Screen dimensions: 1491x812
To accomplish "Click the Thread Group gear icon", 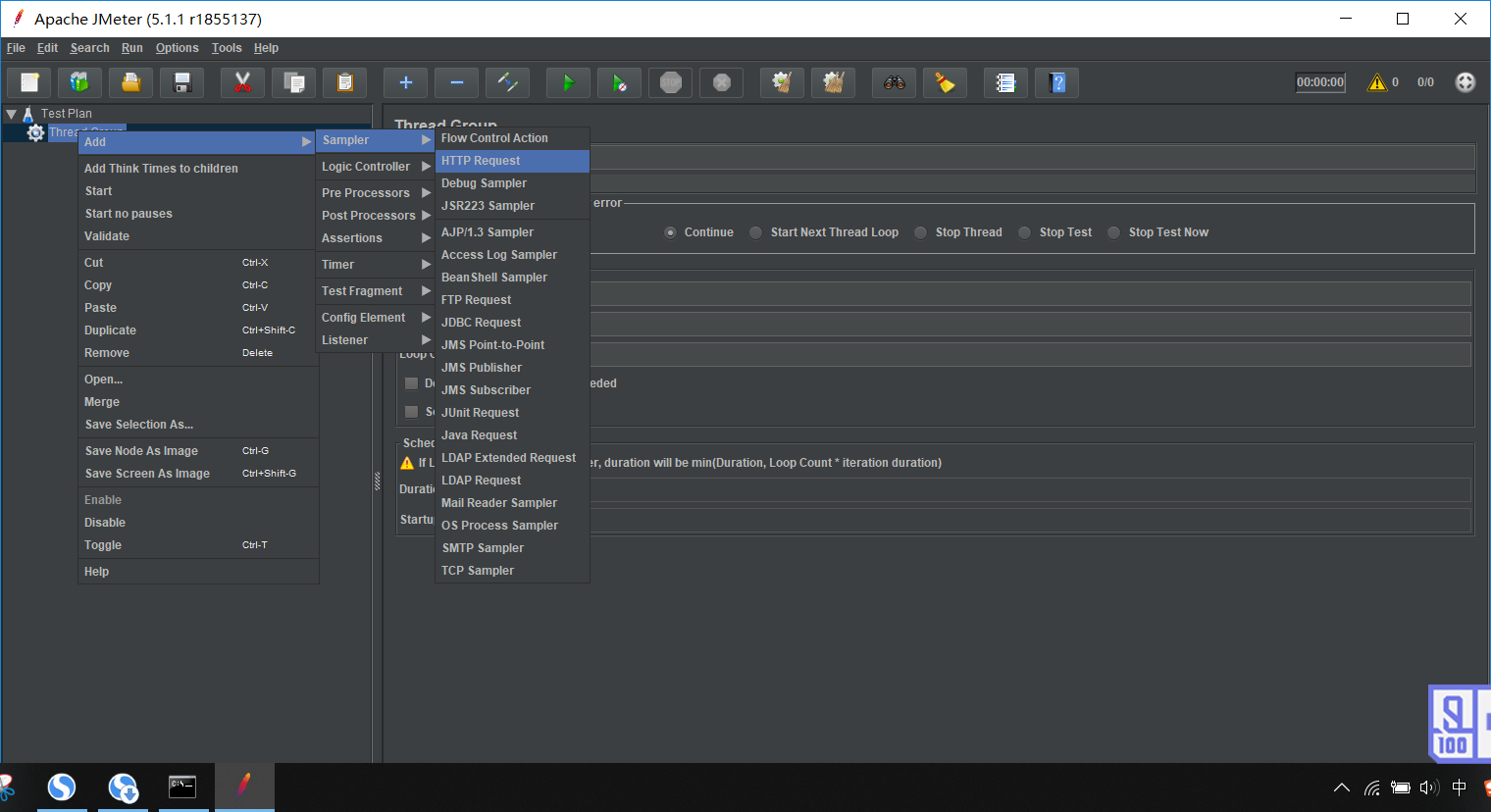I will point(36,132).
